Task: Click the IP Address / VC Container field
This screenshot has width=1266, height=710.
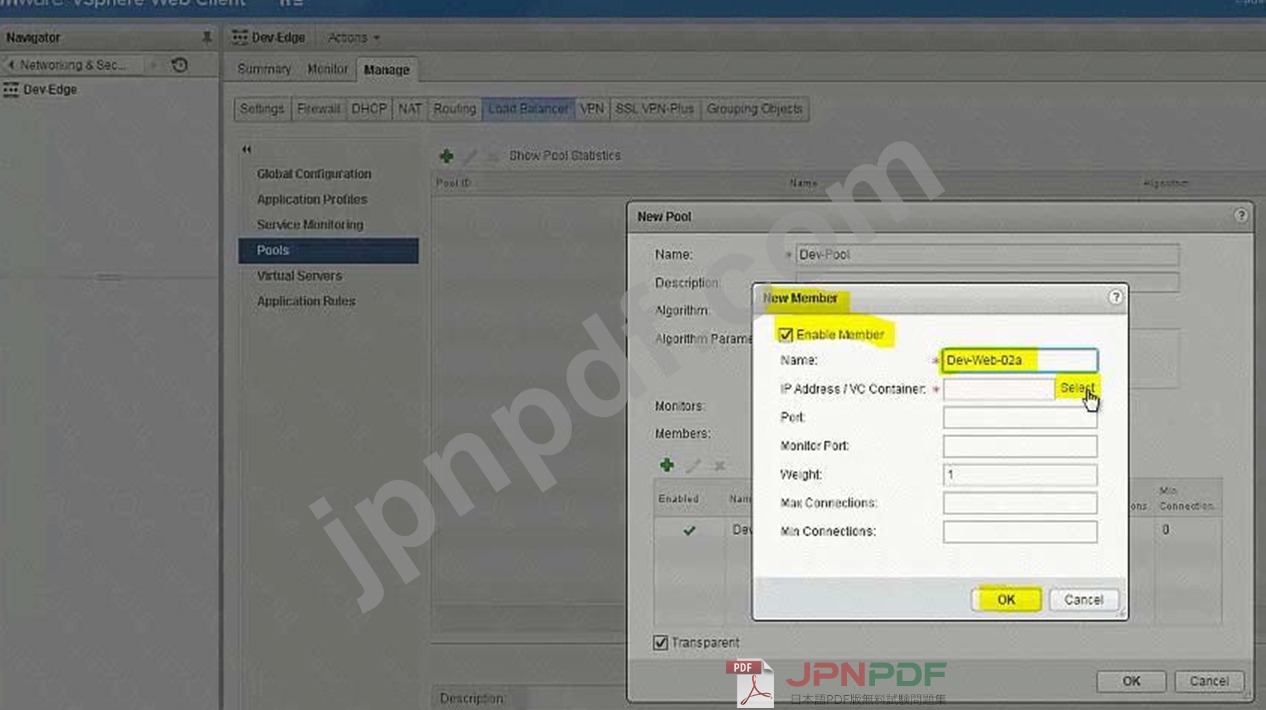Action: [x=999, y=389]
